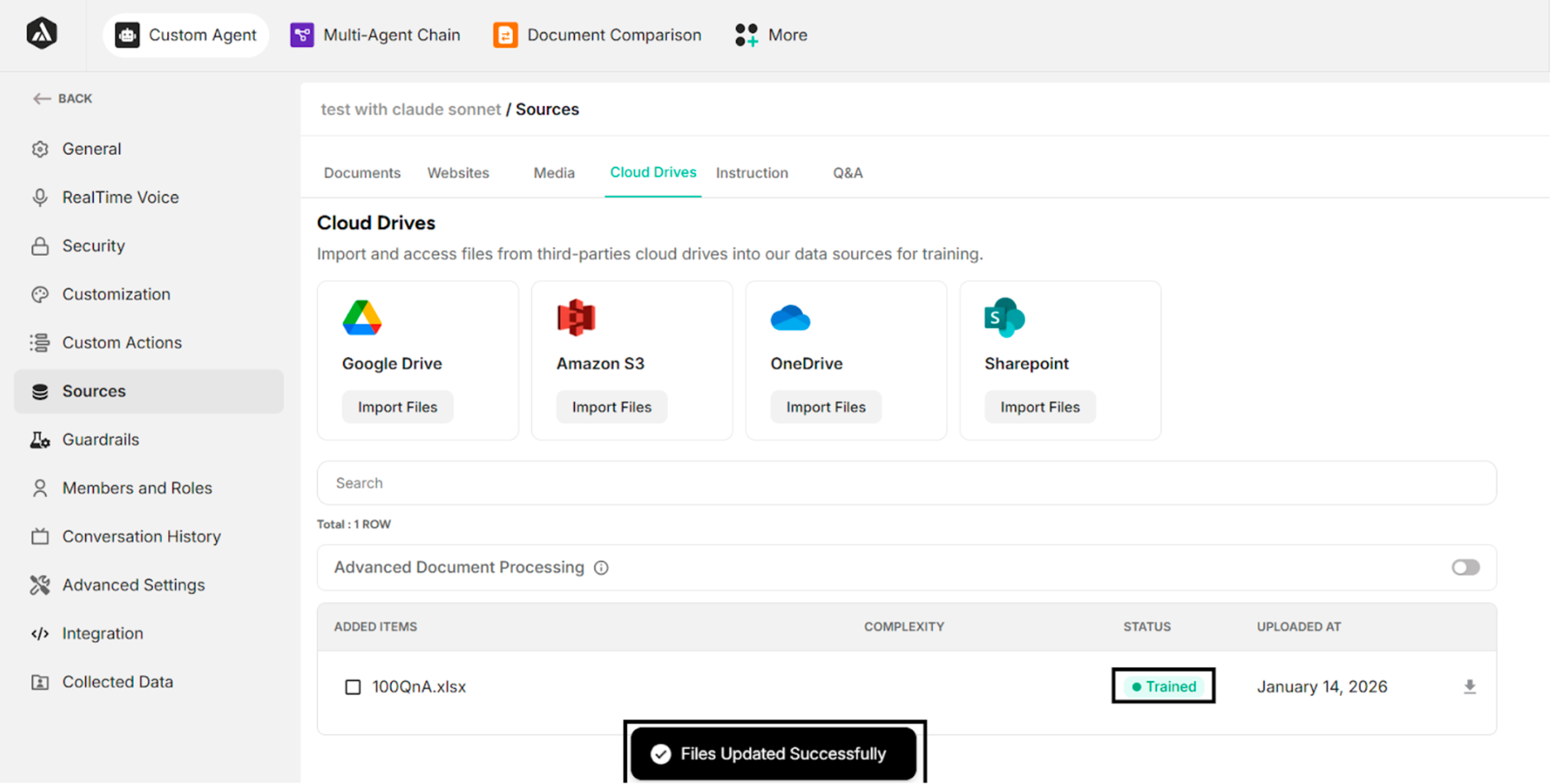Open the More apps menu

click(x=771, y=35)
